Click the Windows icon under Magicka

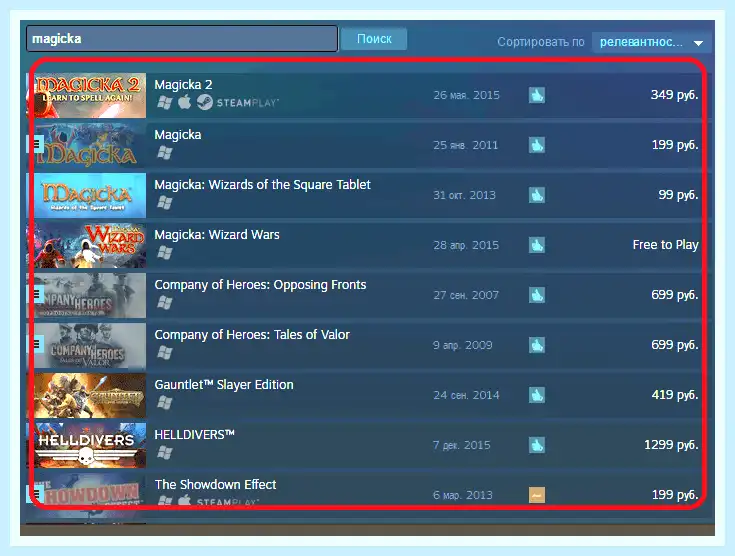(165, 152)
